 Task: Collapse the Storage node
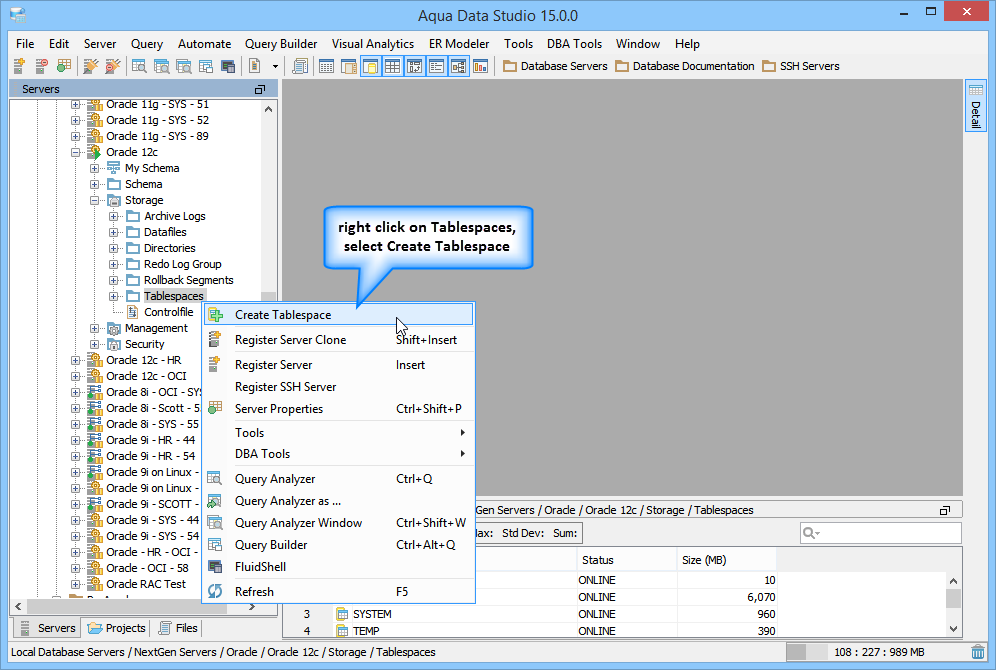(94, 200)
